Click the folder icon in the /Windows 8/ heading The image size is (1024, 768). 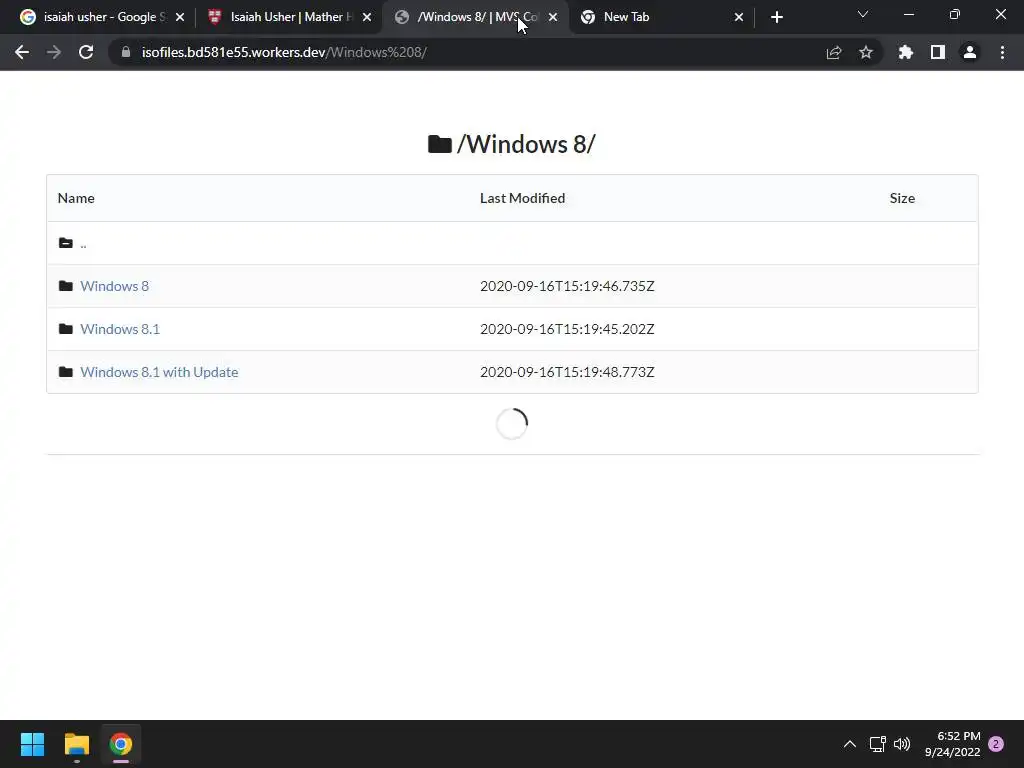pos(440,144)
